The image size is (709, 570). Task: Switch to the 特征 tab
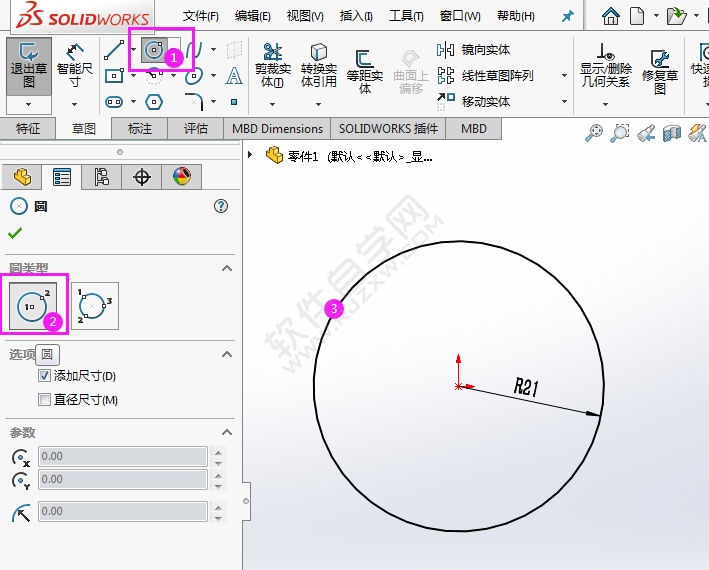point(28,129)
